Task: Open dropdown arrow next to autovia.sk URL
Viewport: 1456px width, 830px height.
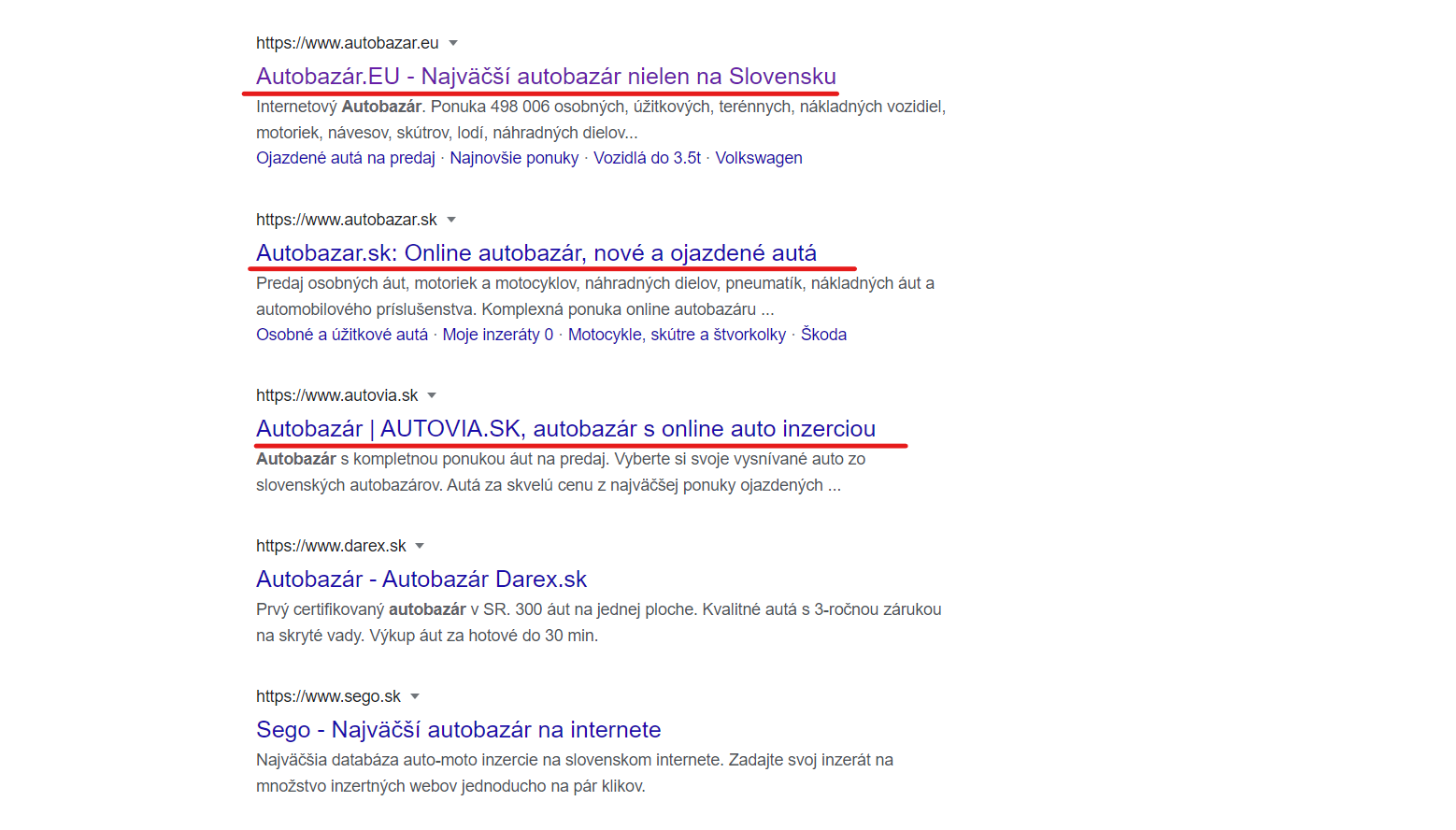Action: 432,395
